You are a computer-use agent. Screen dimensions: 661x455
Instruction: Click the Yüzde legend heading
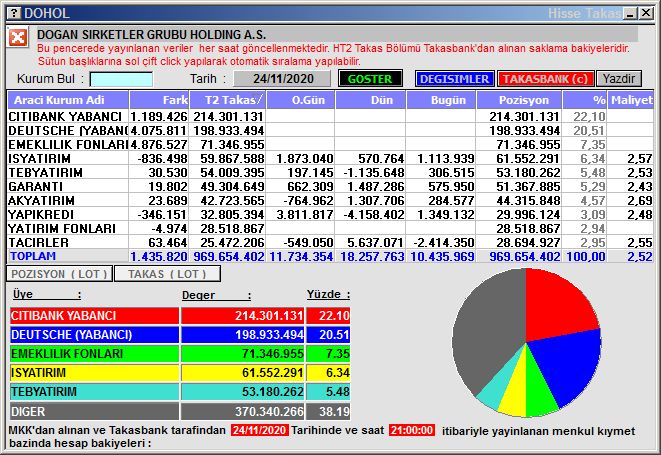(x=328, y=294)
